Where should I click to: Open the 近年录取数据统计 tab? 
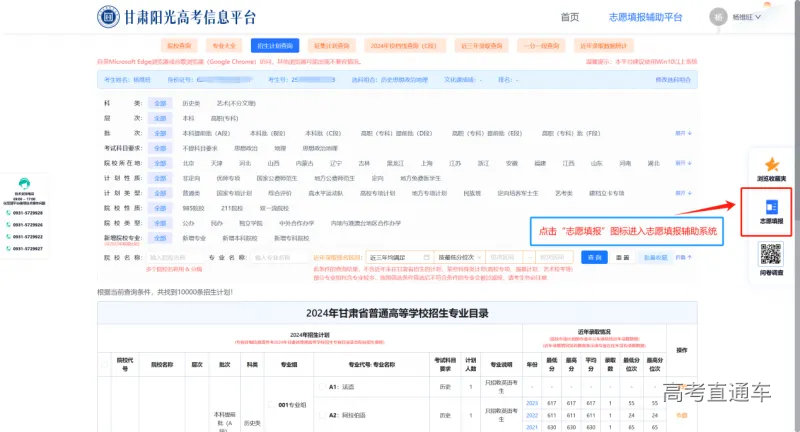click(603, 46)
